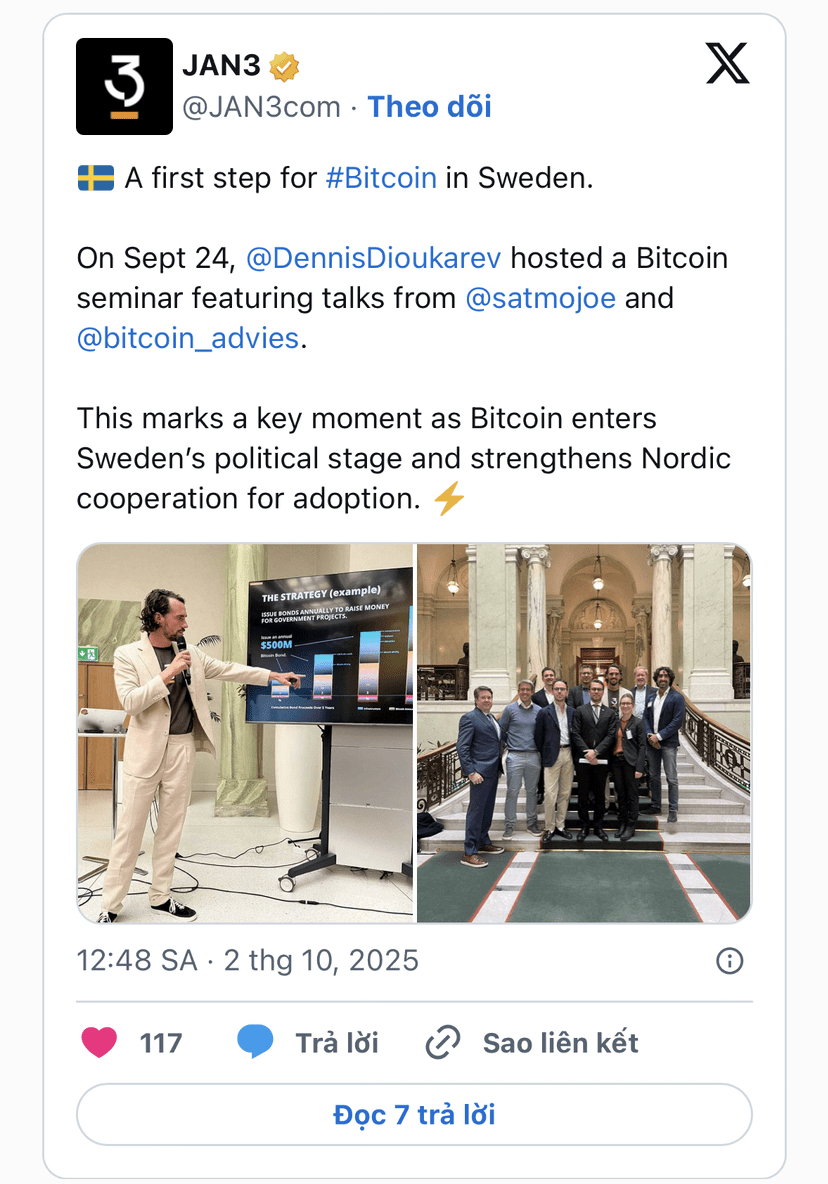Like the tweet with the heart icon
Screen dimensions: 828x1184
(99, 1043)
